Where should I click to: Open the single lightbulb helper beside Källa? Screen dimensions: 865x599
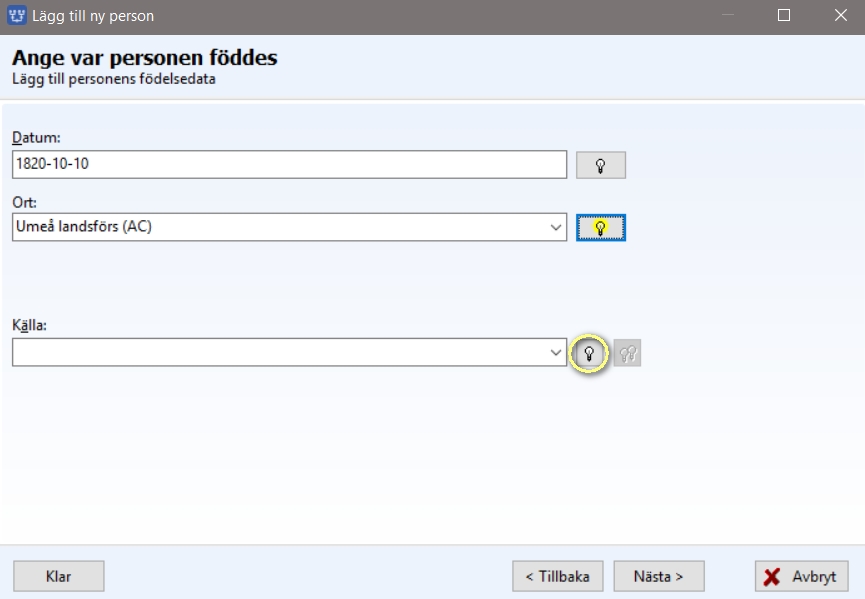[x=589, y=353]
